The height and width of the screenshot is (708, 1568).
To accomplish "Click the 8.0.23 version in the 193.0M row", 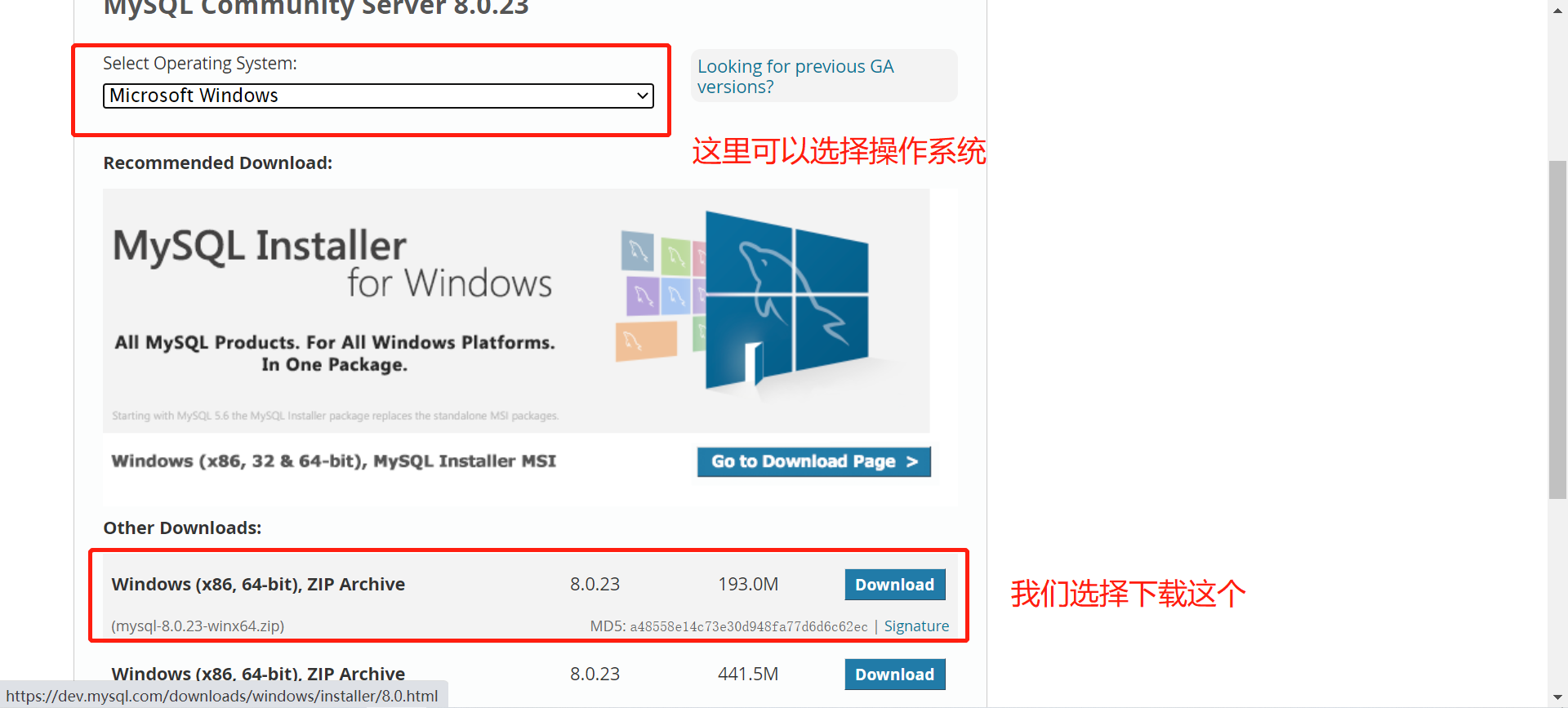I will [595, 584].
